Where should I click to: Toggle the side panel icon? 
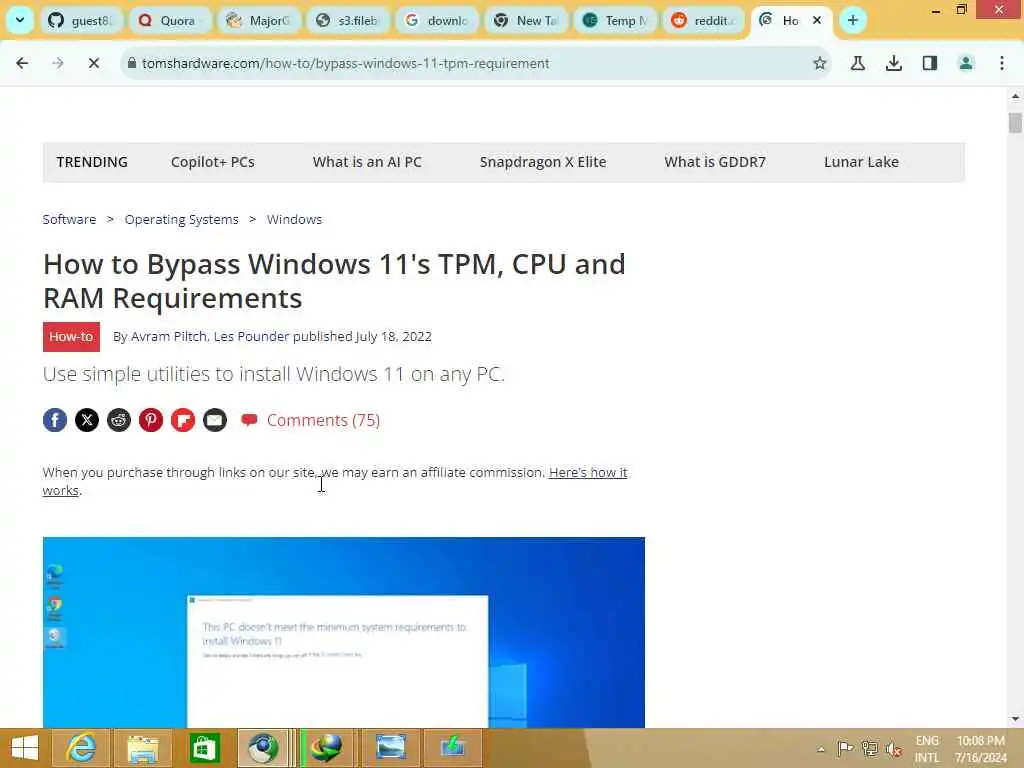[929, 63]
